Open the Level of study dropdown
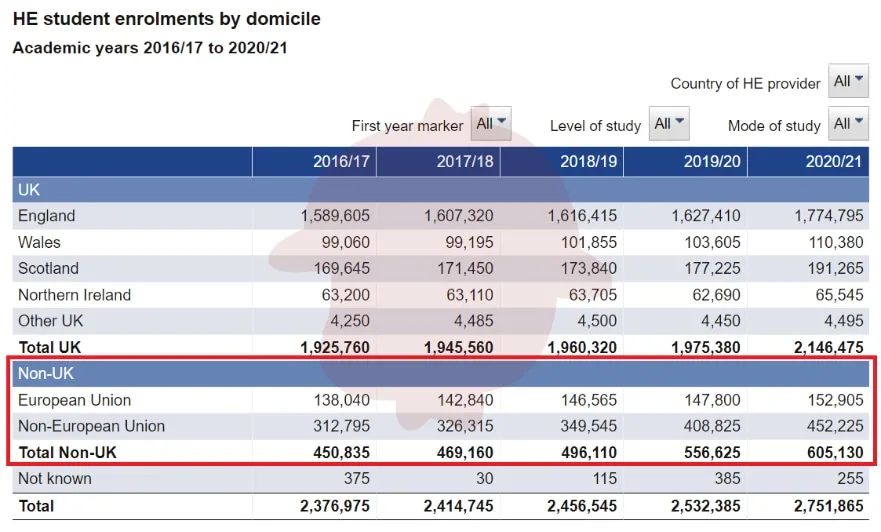881x532 pixels. click(x=669, y=124)
